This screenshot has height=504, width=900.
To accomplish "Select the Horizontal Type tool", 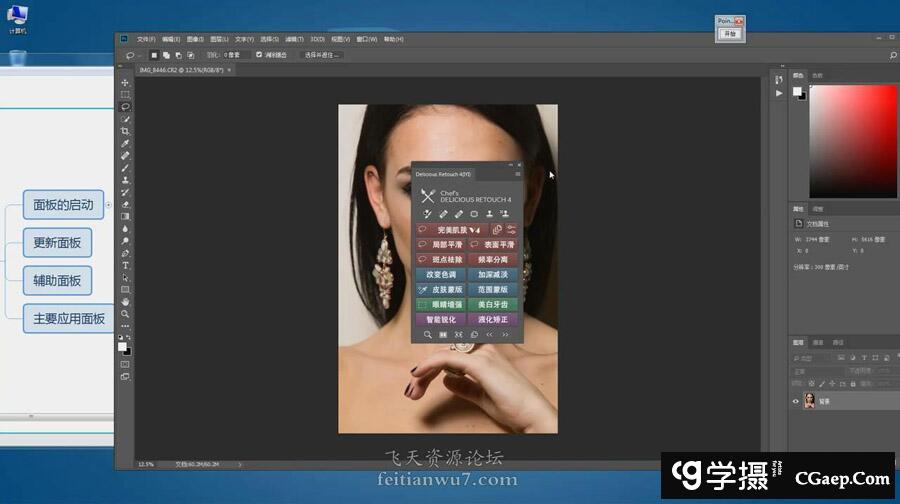I will 125,265.
